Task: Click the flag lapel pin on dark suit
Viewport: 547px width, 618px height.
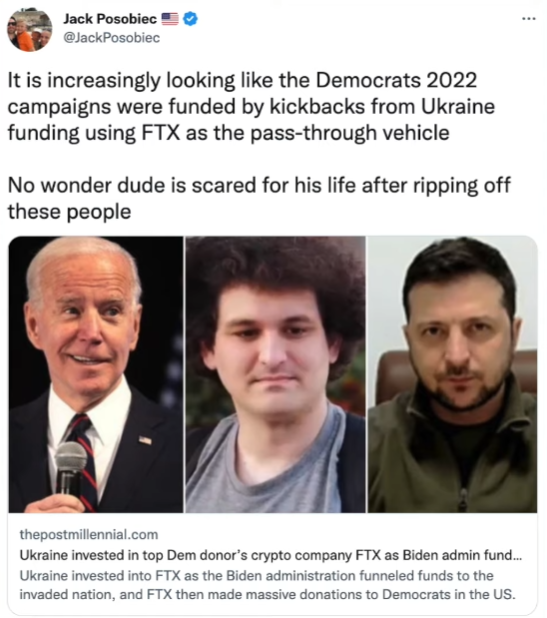Action: (x=145, y=440)
